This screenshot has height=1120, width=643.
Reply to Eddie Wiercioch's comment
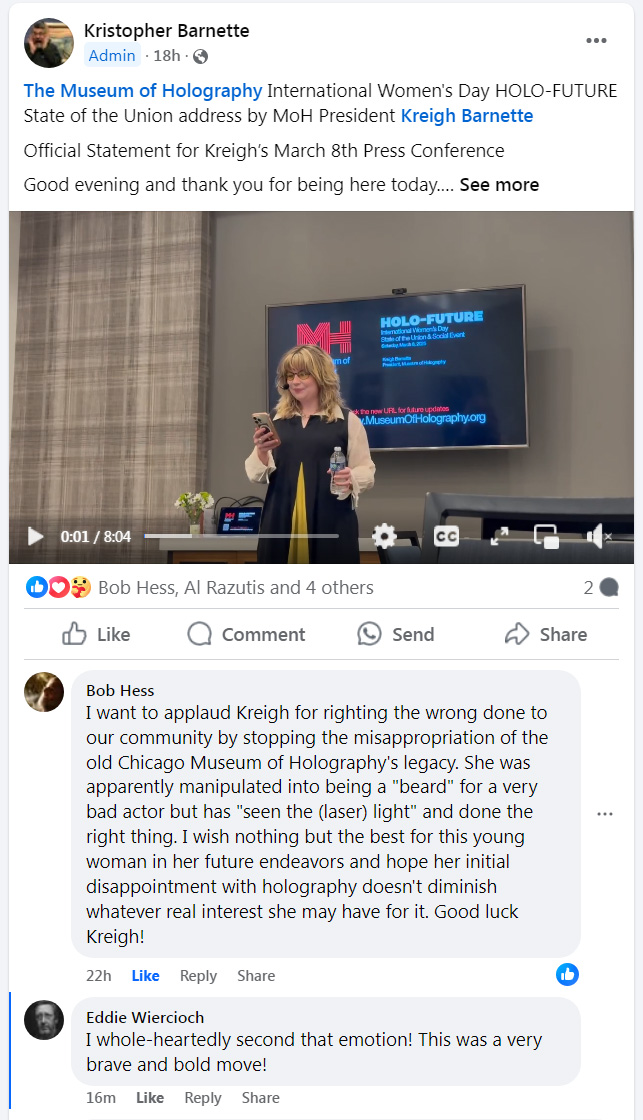[x=202, y=1098]
